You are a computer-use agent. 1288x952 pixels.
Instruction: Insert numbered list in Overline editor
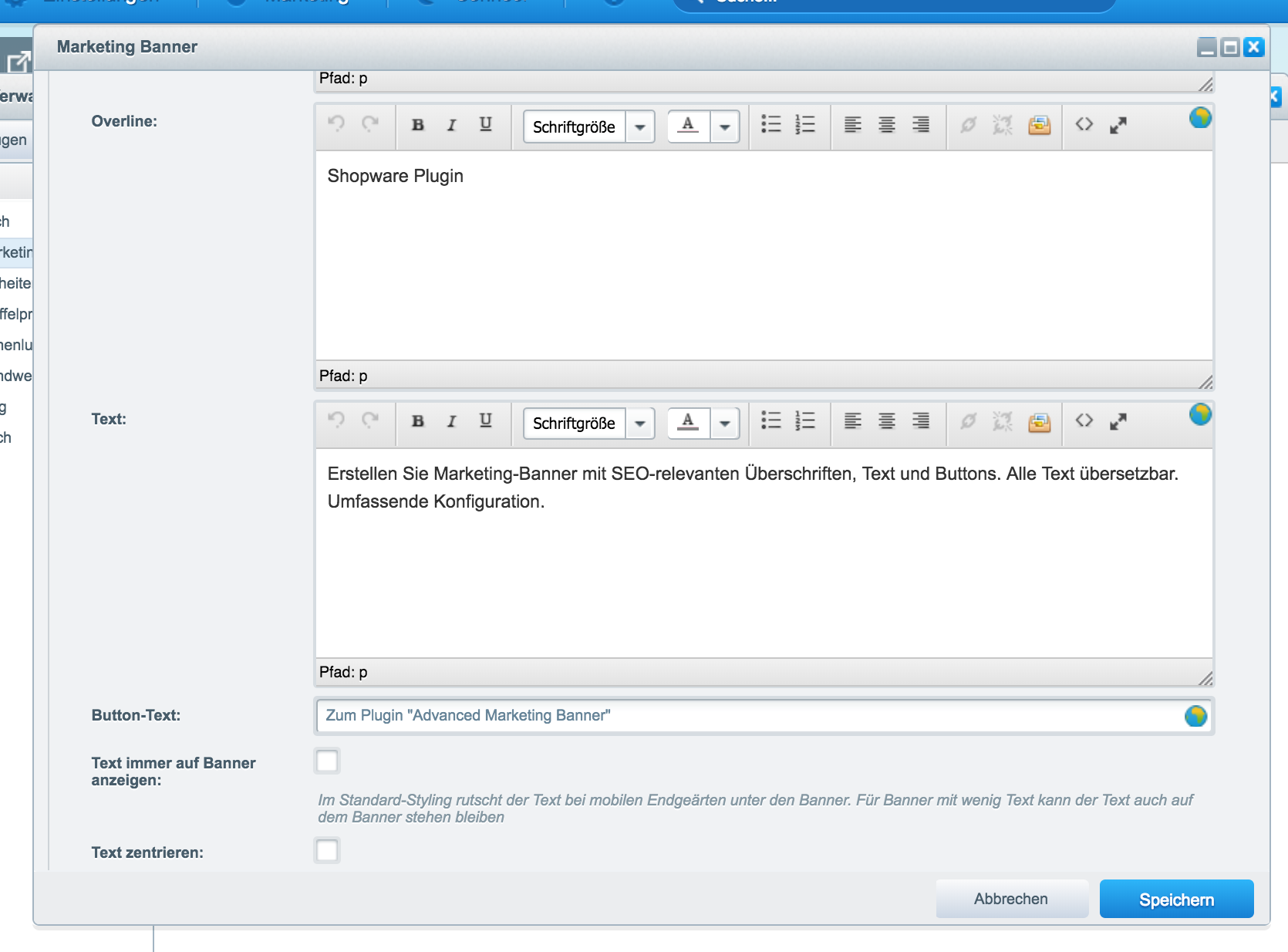805,124
